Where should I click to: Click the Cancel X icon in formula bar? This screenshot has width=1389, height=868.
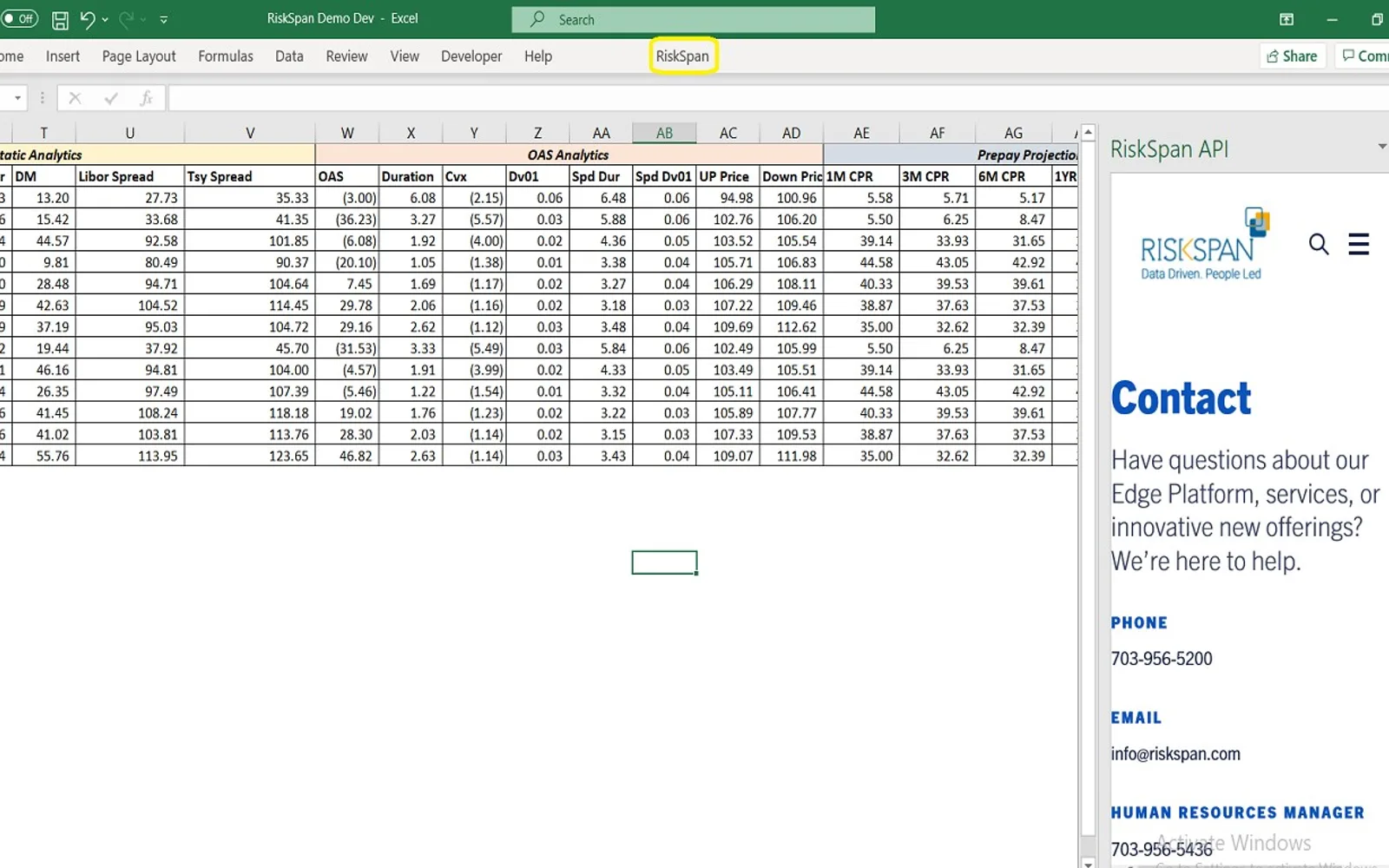75,98
